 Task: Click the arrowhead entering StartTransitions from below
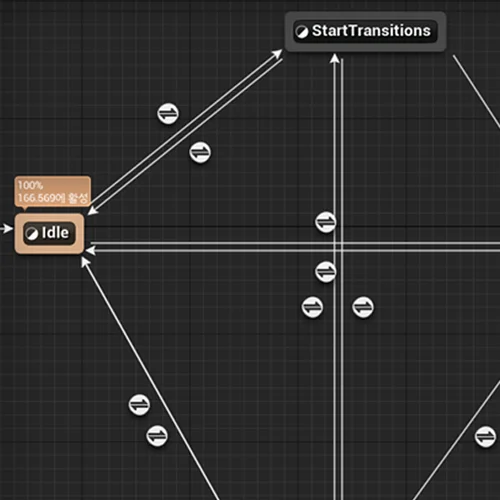click(335, 59)
